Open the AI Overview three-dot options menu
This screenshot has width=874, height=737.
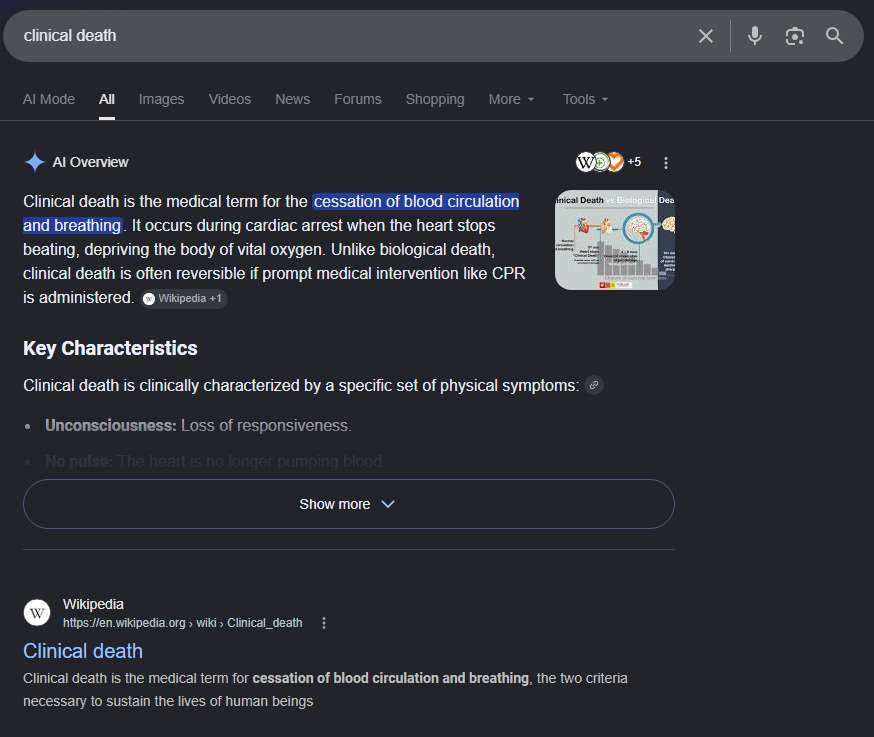tap(666, 163)
